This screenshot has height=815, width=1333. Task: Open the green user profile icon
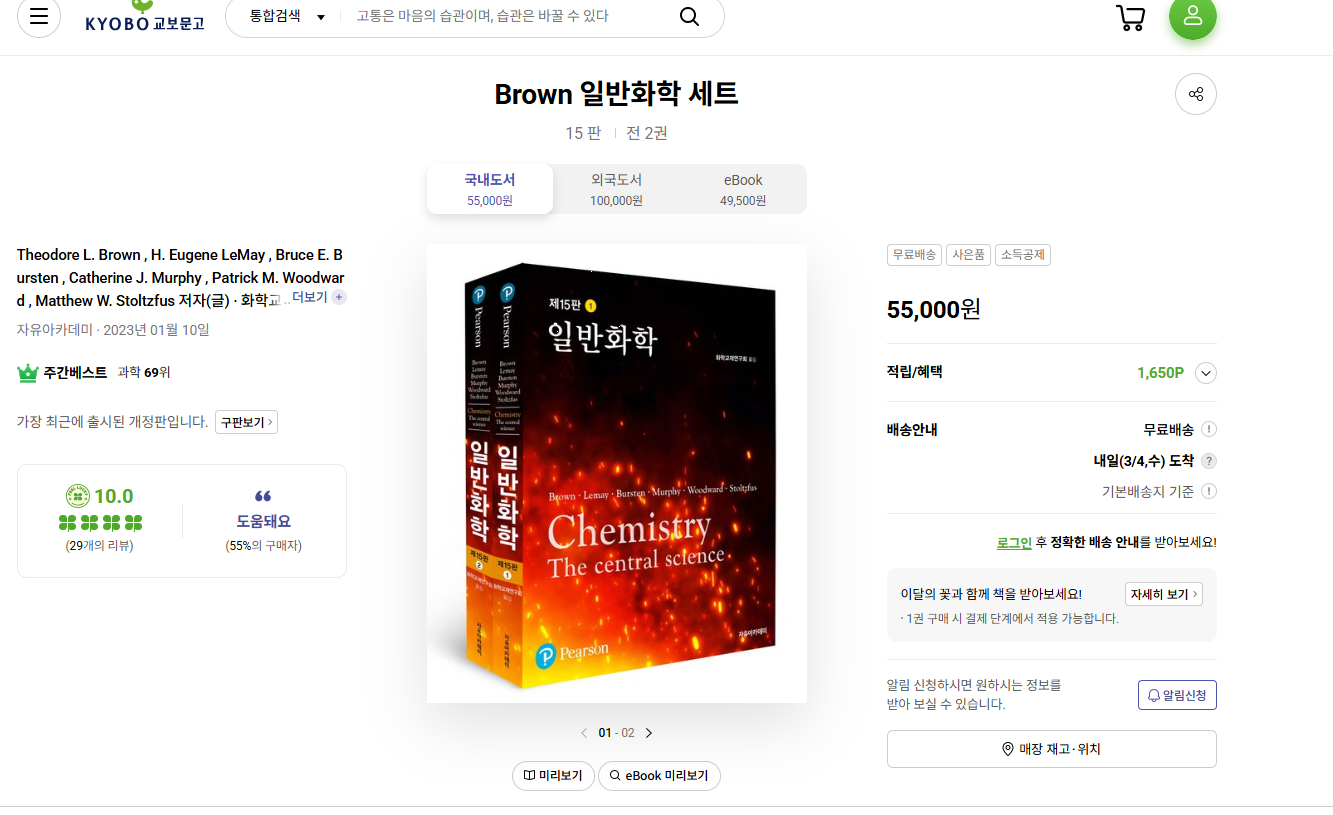pyautogui.click(x=1192, y=17)
